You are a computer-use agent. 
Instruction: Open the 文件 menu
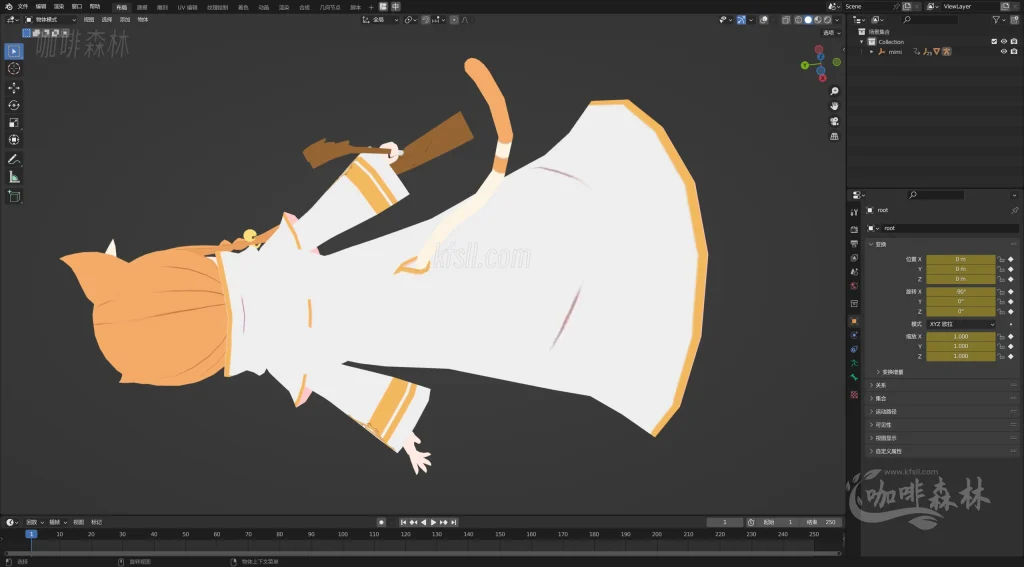(23, 7)
